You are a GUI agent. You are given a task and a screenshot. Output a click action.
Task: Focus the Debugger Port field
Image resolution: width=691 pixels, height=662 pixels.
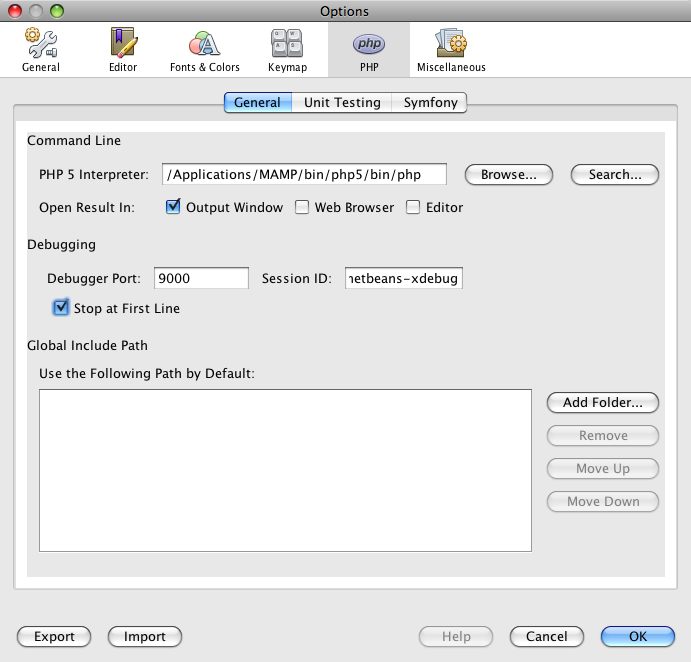(x=201, y=278)
